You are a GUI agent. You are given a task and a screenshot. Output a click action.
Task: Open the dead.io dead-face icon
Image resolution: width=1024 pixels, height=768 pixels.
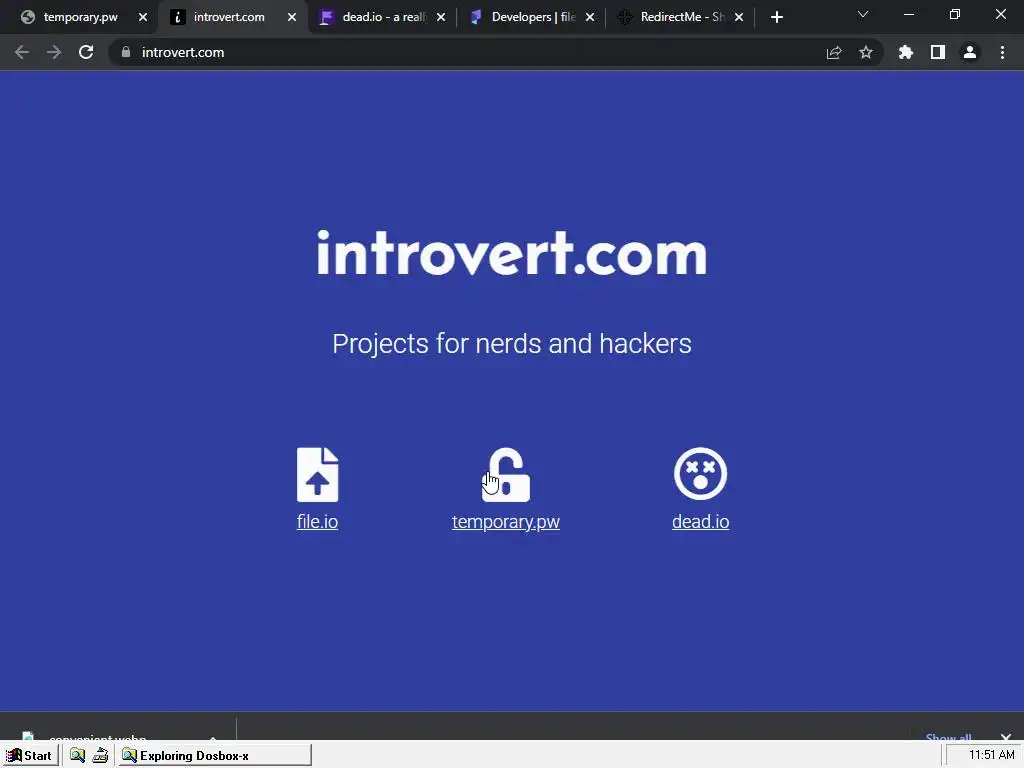click(700, 473)
